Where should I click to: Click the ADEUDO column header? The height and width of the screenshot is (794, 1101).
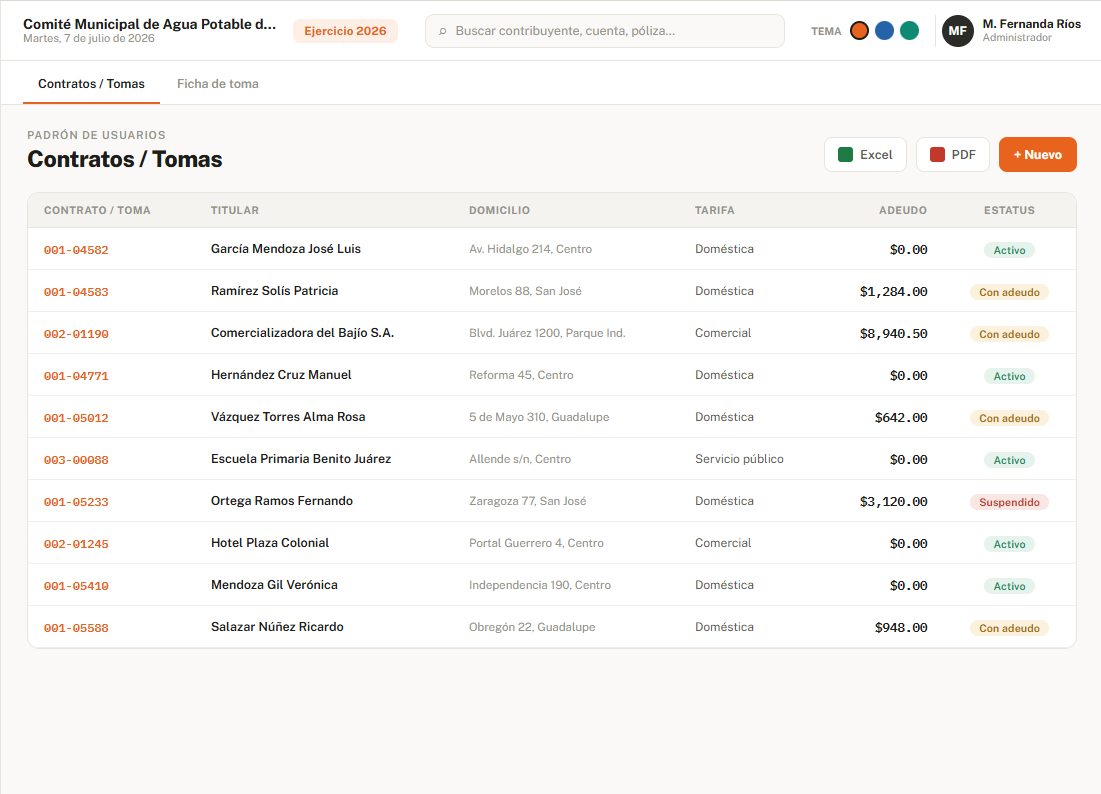(903, 210)
